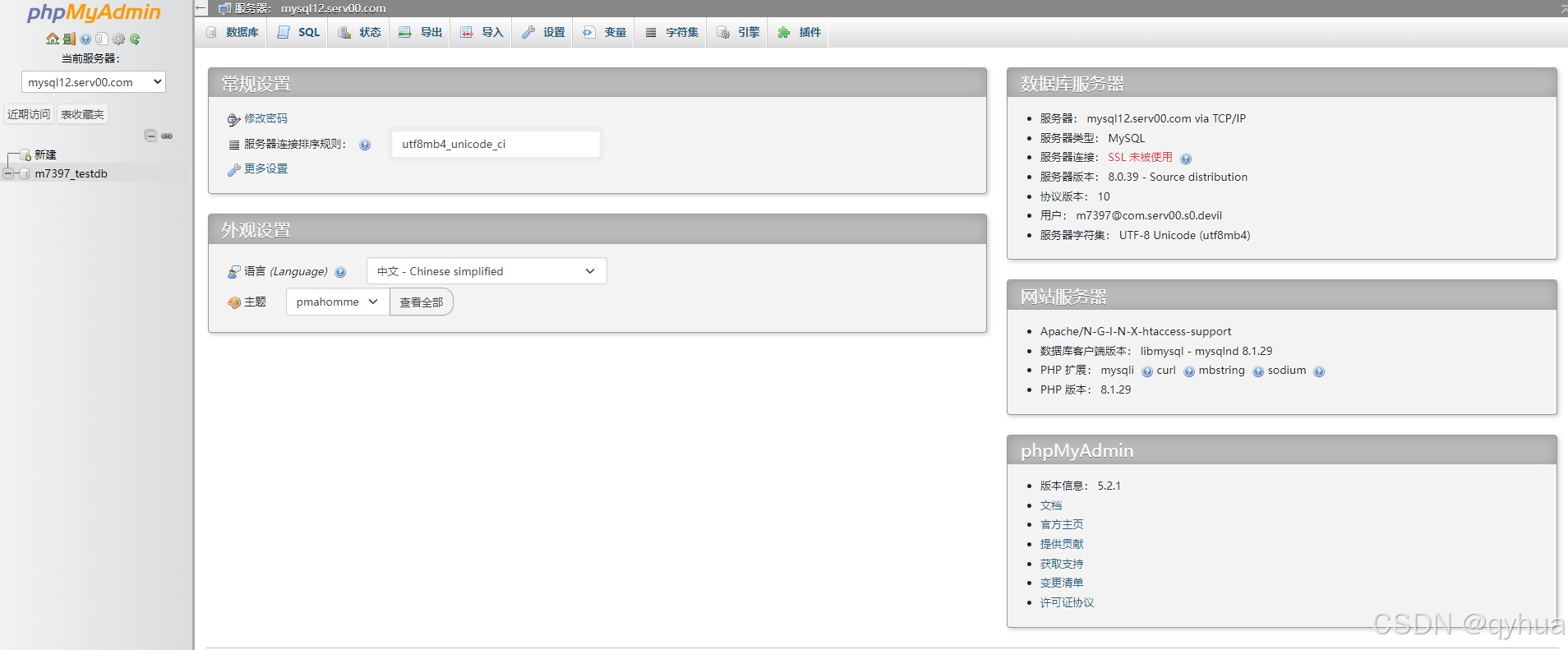Open the pmahomme theme dropdown

coord(337,302)
